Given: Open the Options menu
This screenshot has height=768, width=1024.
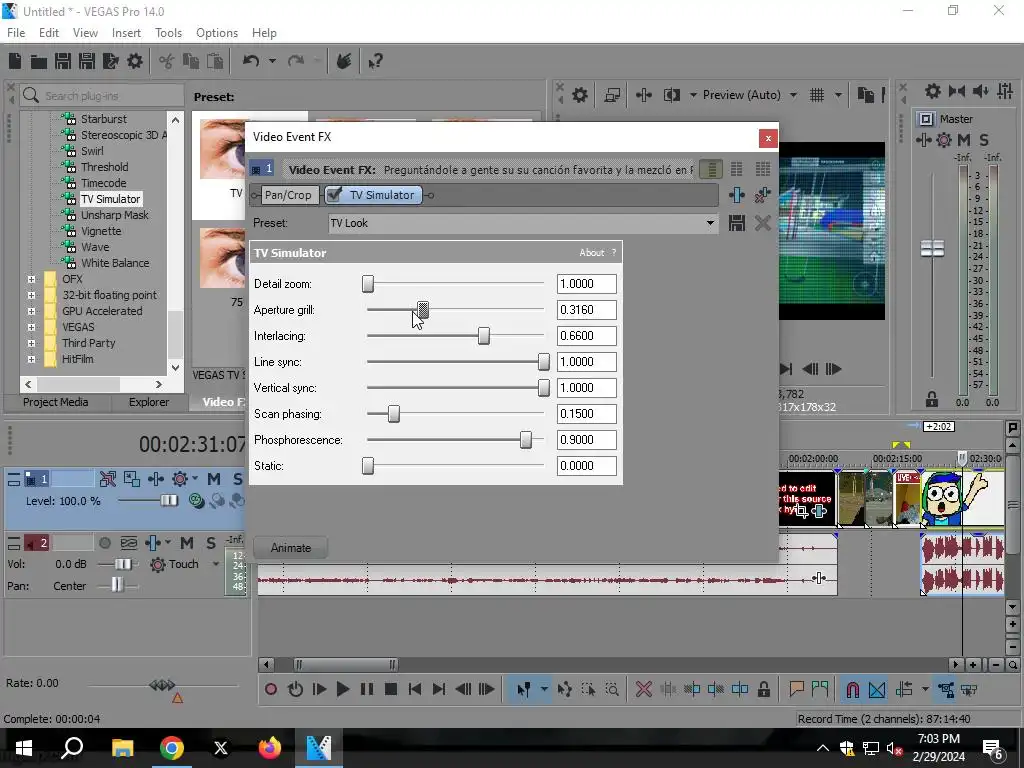Looking at the screenshot, I should coord(217,33).
